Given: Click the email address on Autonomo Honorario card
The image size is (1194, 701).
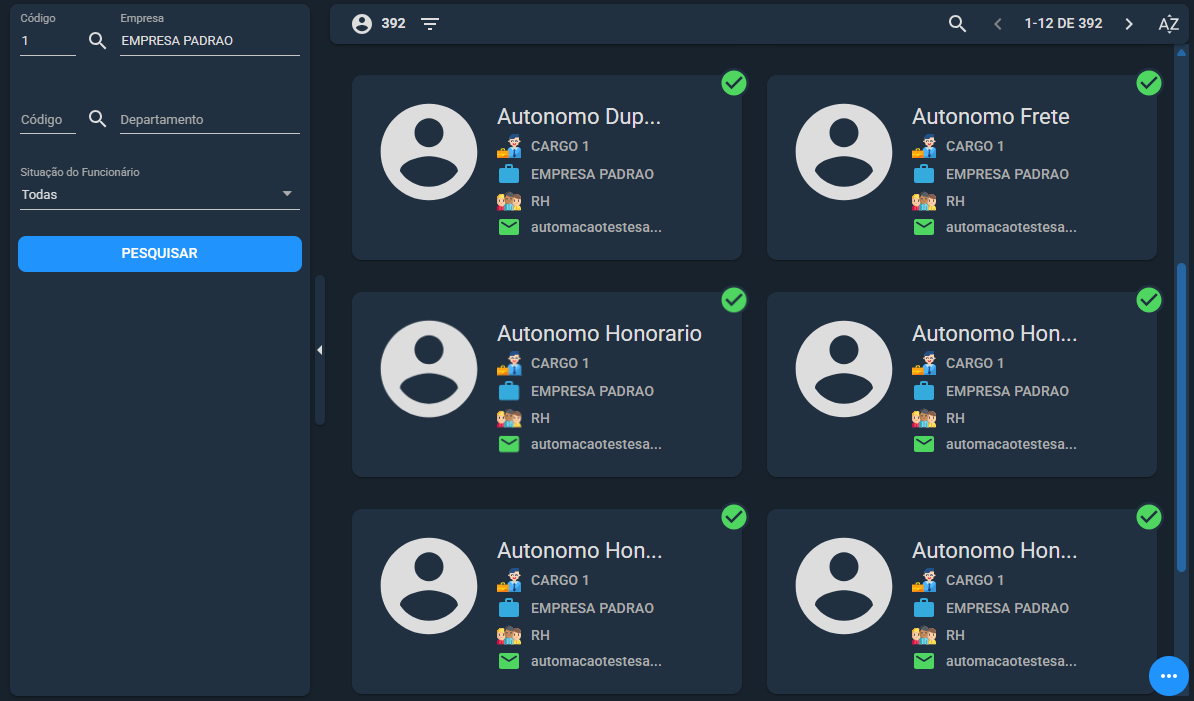Looking at the screenshot, I should click(596, 444).
